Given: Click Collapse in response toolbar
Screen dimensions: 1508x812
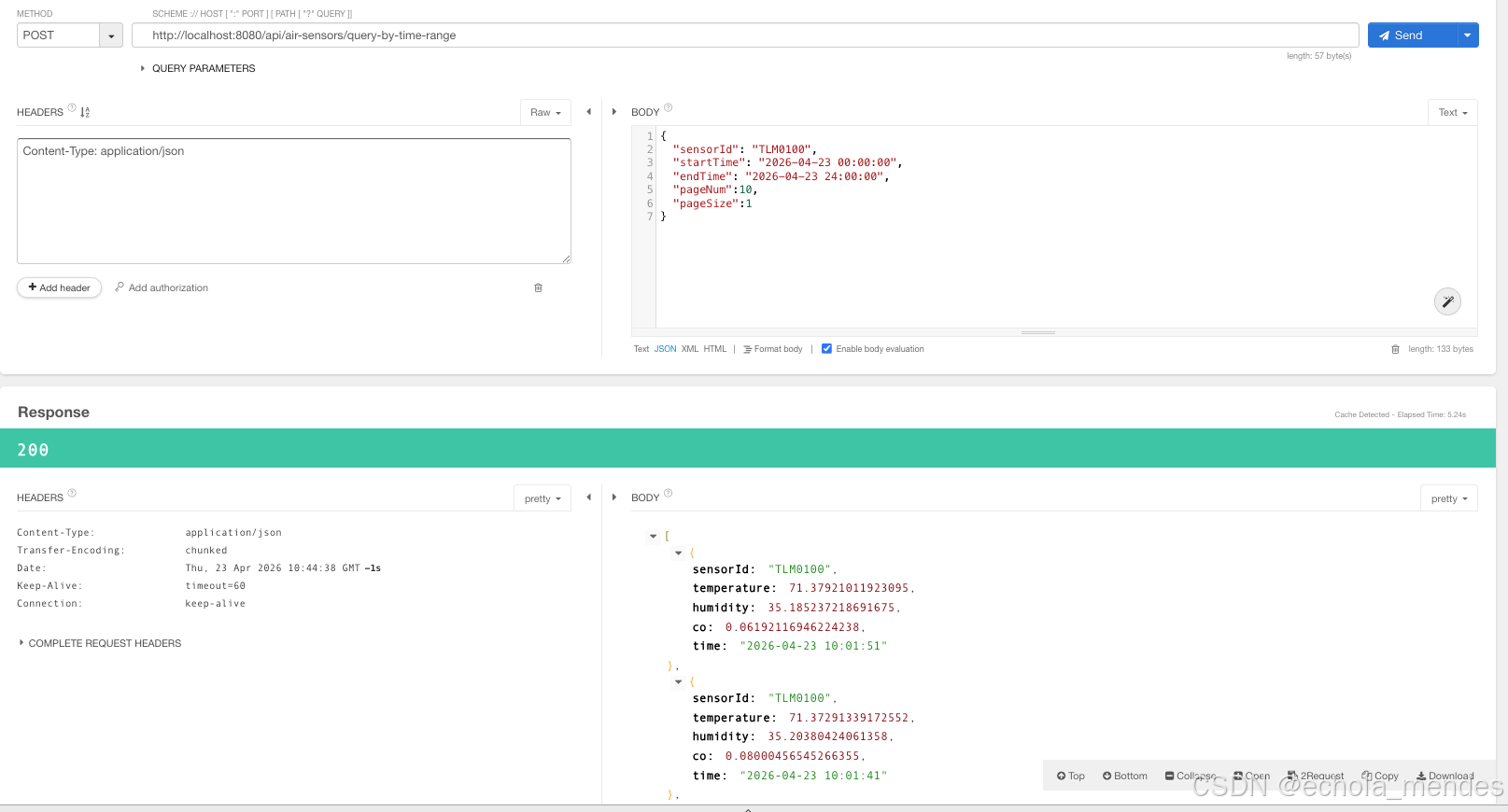Looking at the screenshot, I should [x=1191, y=776].
